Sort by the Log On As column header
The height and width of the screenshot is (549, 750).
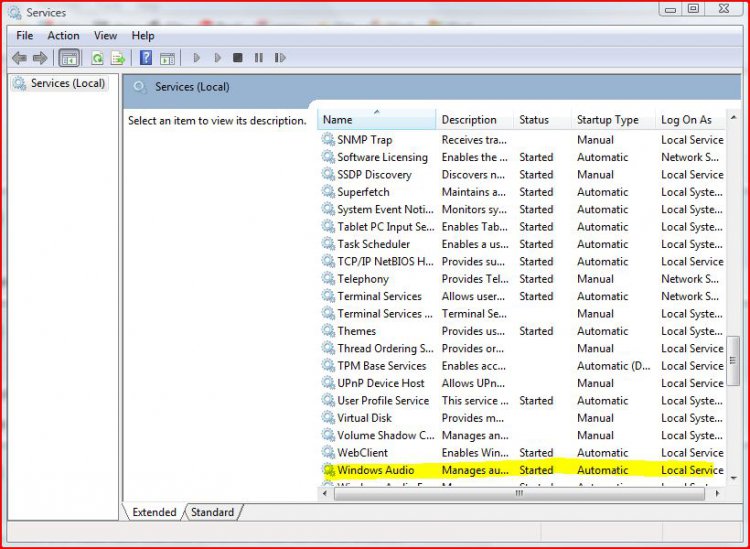point(691,120)
